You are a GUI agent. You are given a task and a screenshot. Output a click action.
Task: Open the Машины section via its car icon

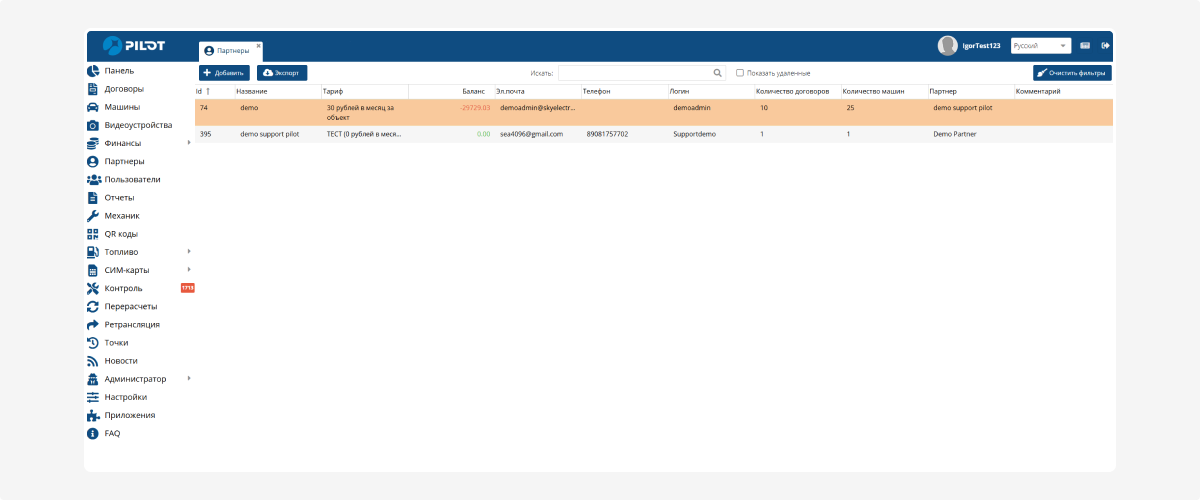click(92, 107)
